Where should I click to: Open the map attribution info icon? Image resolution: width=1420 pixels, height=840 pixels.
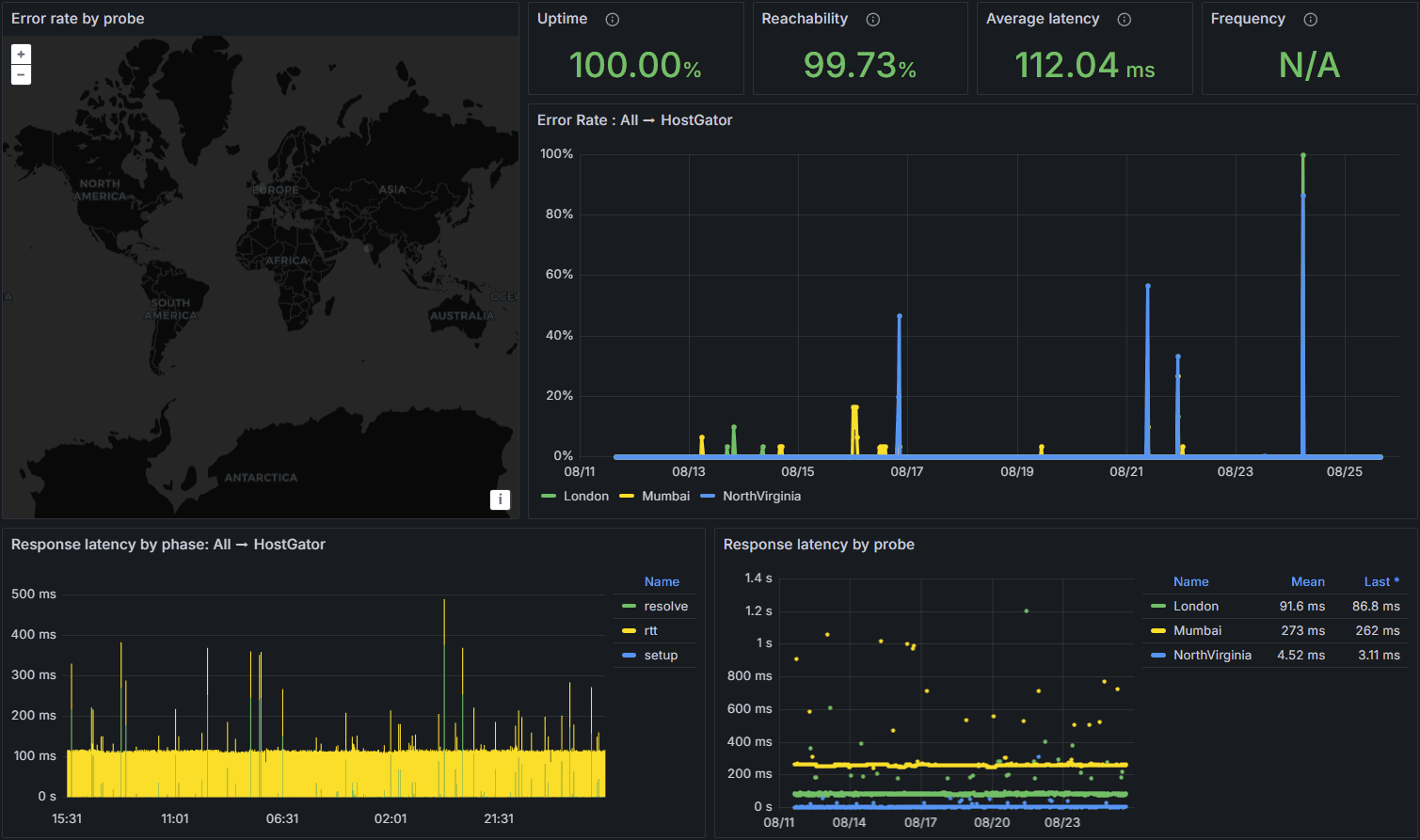pos(500,499)
